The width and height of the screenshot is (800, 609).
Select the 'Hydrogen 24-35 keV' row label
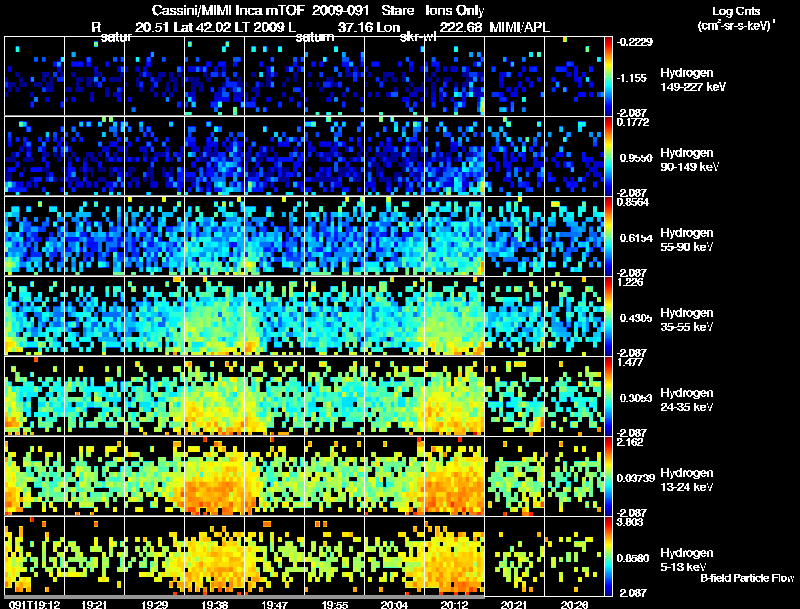point(687,400)
